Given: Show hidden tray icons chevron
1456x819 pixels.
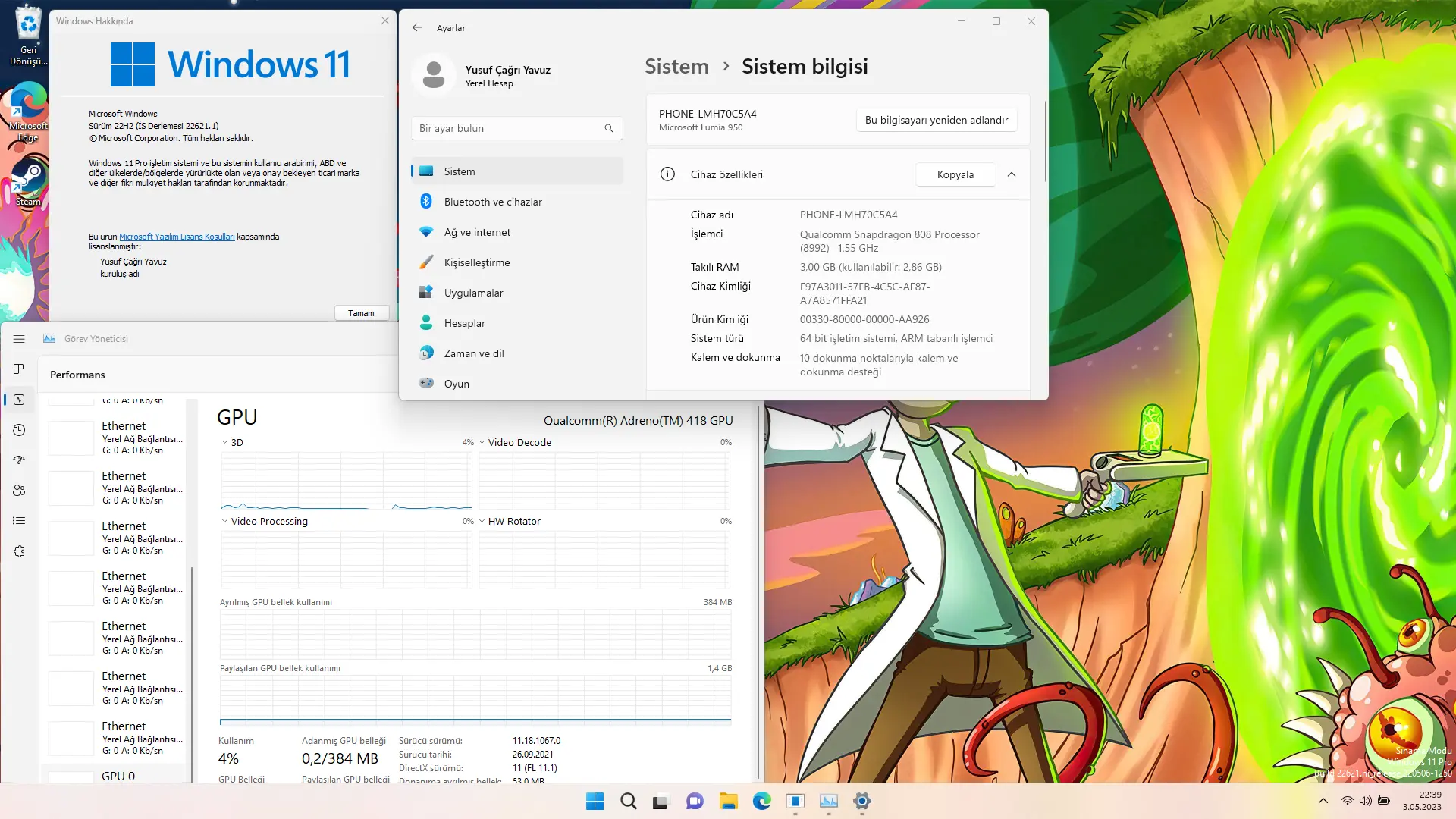Looking at the screenshot, I should click(1323, 801).
